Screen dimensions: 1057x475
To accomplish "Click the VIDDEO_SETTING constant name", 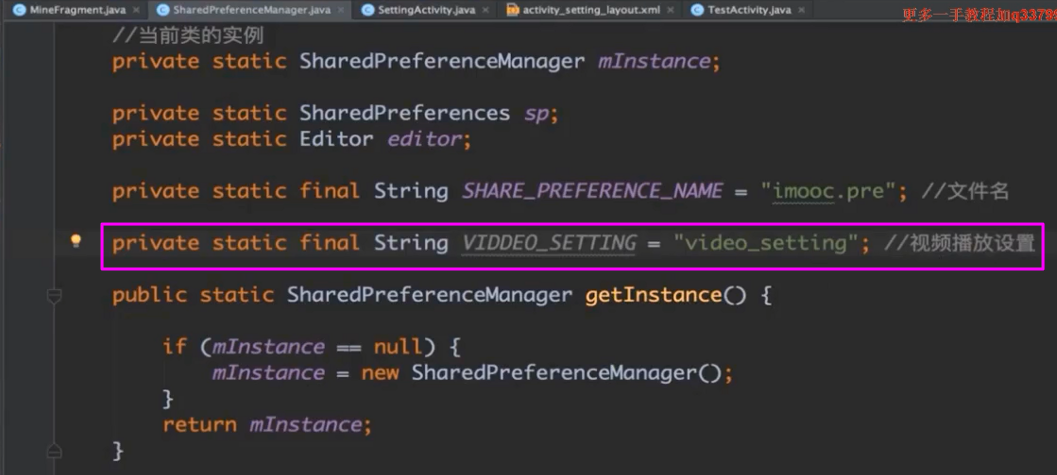I will (x=549, y=243).
